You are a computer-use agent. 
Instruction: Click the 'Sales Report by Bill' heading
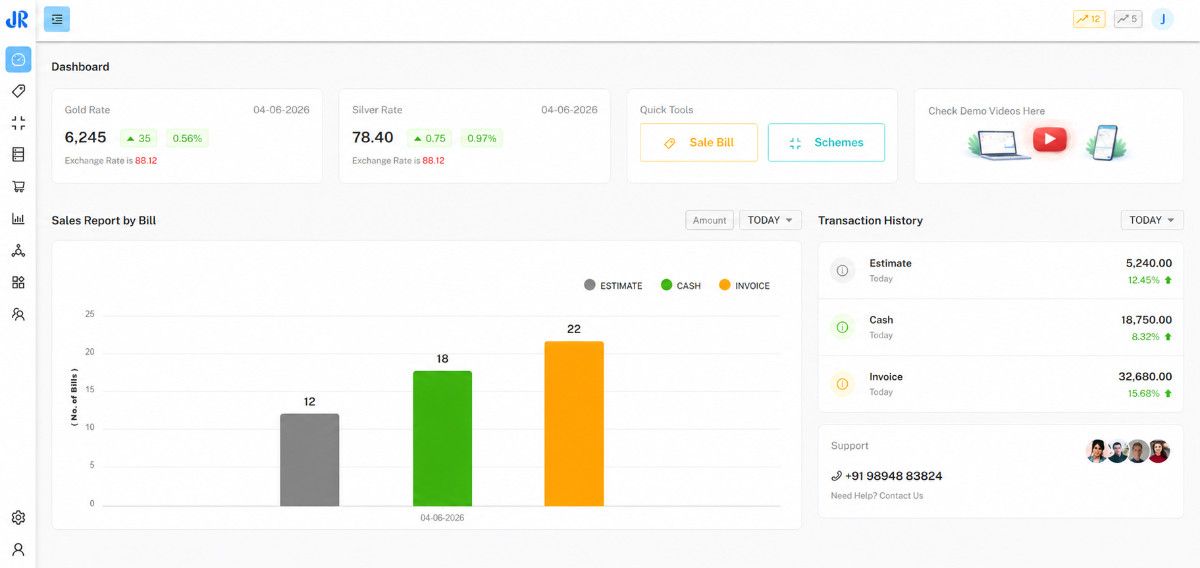click(104, 220)
